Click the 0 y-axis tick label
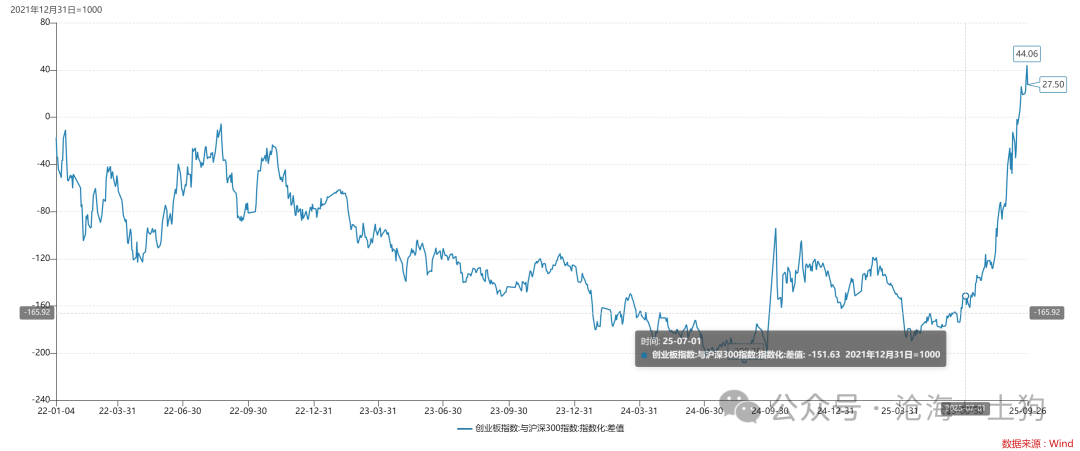Image resolution: width=1080 pixels, height=451 pixels. pos(48,117)
